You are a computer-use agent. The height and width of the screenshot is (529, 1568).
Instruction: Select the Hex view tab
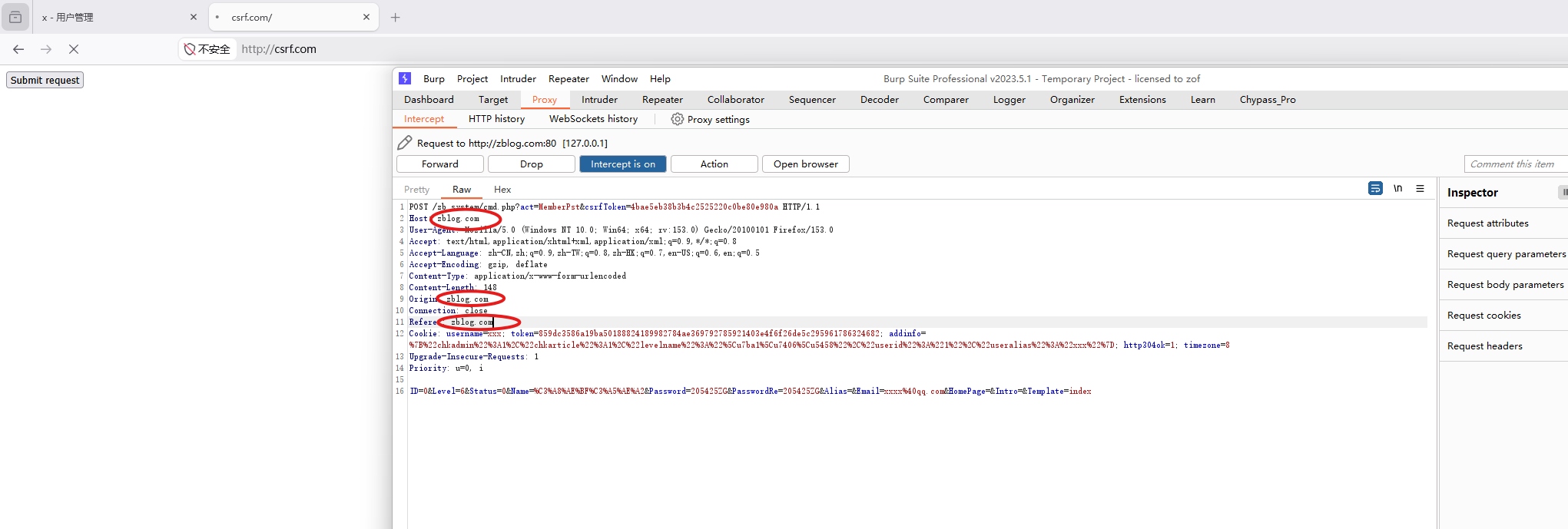pos(502,190)
